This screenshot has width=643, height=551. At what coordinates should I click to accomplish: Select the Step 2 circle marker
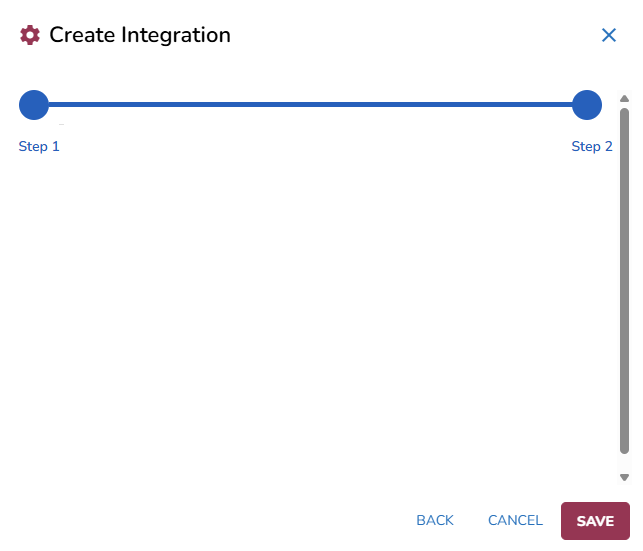click(x=587, y=104)
